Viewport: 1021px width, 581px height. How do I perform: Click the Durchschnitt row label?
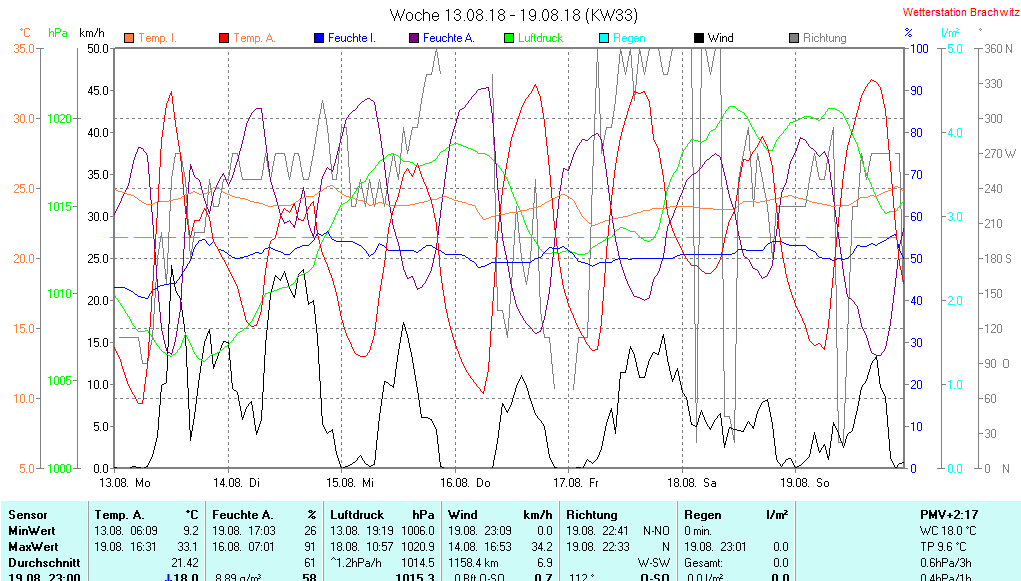(x=42, y=563)
